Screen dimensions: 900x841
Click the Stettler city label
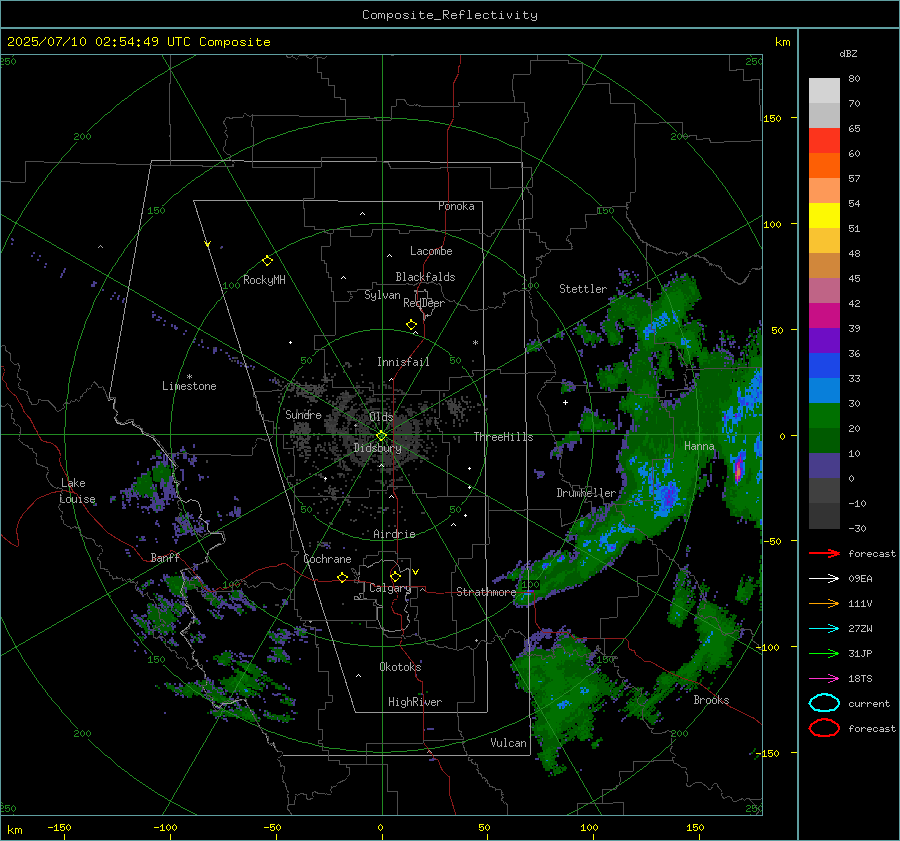point(583,289)
